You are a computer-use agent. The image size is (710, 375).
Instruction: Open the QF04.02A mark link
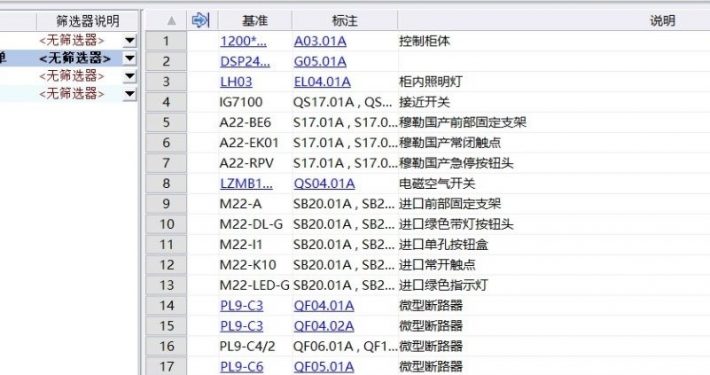coord(324,326)
